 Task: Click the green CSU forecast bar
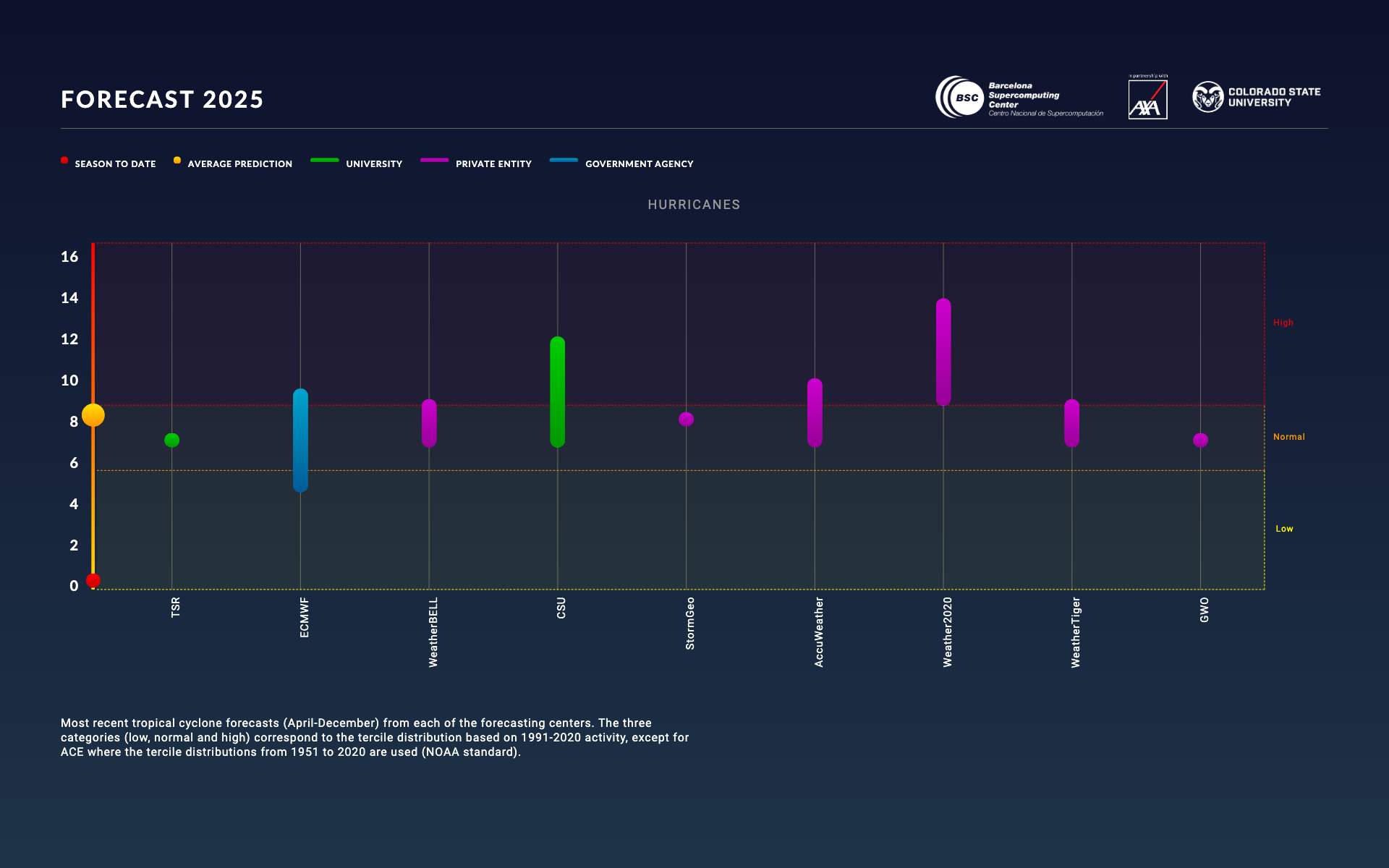[x=557, y=391]
